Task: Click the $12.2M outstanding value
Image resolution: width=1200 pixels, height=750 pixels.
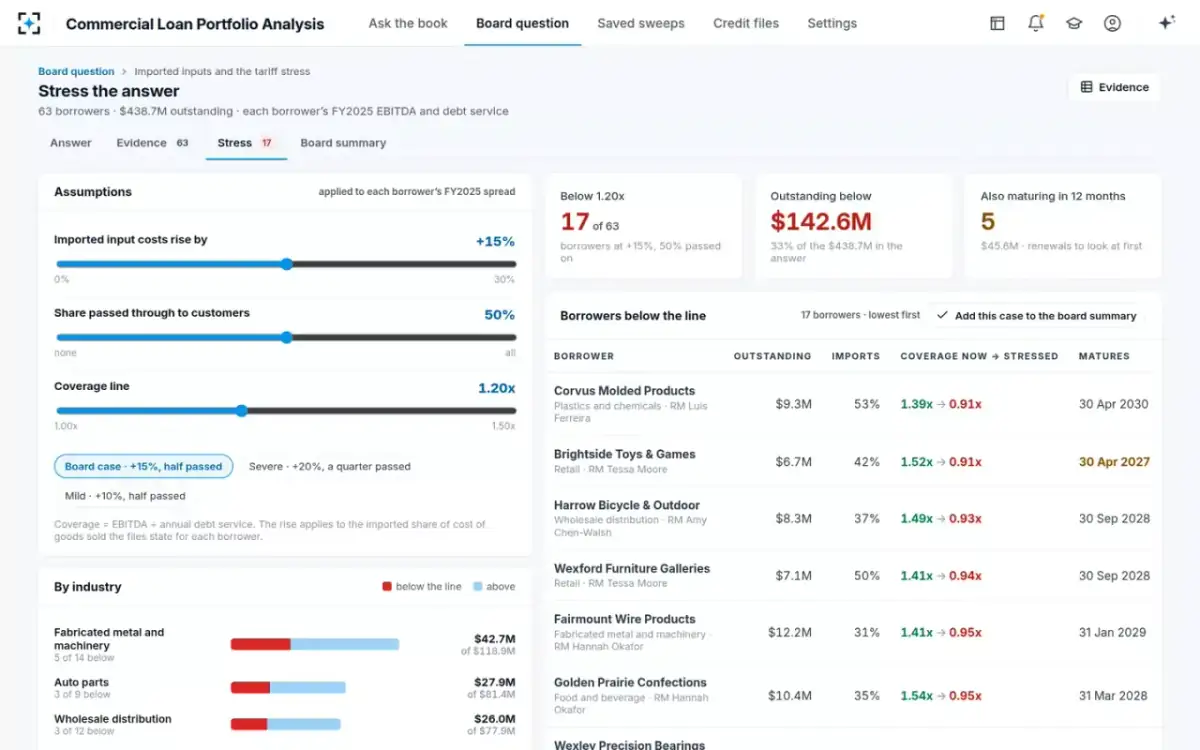Action: [x=790, y=632]
